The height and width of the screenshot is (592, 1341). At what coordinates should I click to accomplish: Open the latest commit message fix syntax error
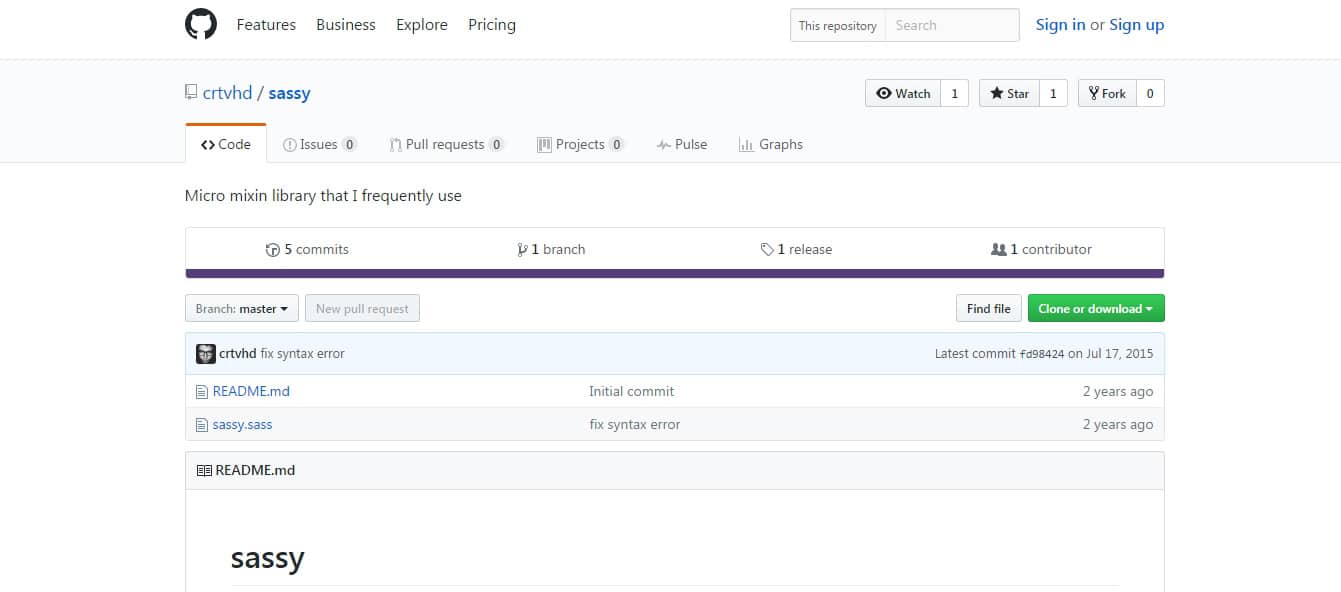coord(303,353)
